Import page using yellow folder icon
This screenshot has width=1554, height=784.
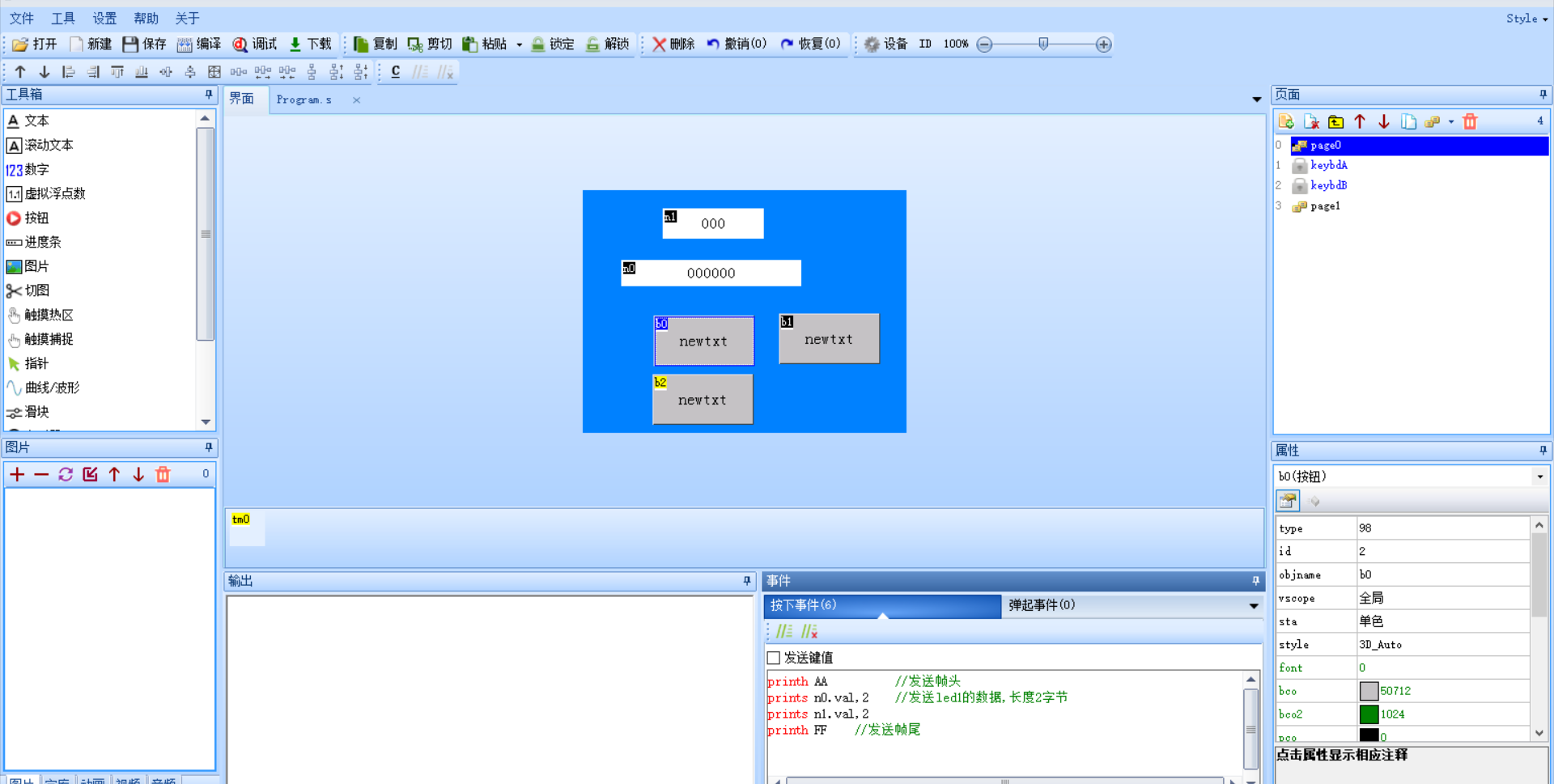click(x=1335, y=121)
